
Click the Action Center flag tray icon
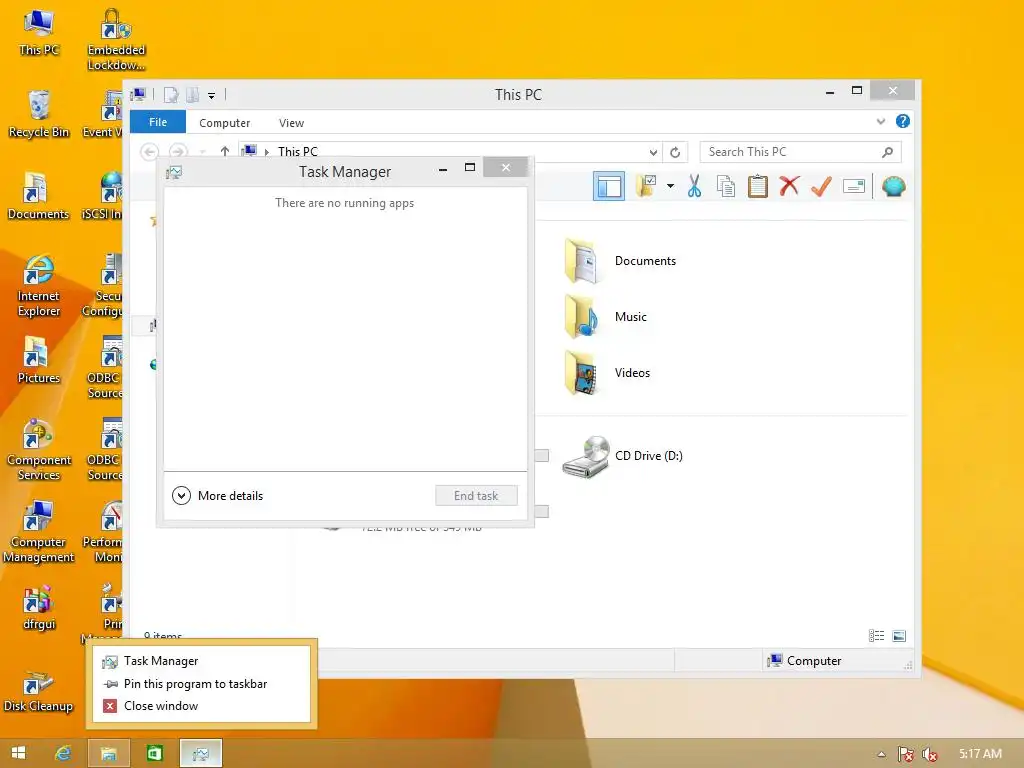(x=906, y=754)
